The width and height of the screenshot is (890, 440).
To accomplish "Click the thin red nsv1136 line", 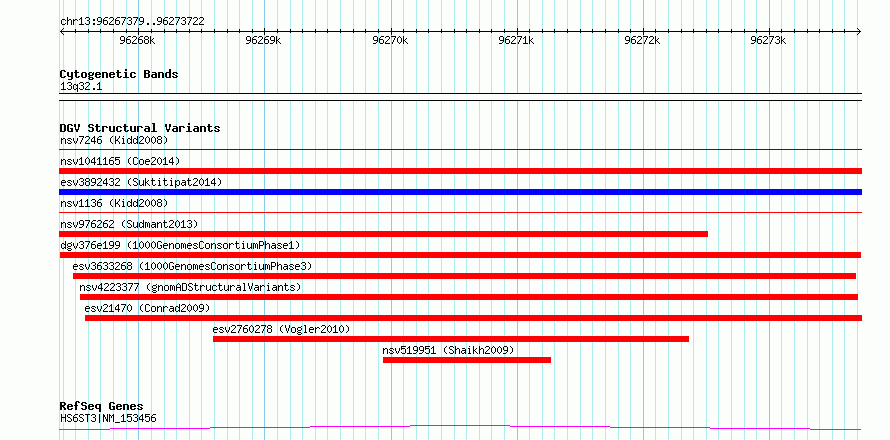I will [460, 213].
